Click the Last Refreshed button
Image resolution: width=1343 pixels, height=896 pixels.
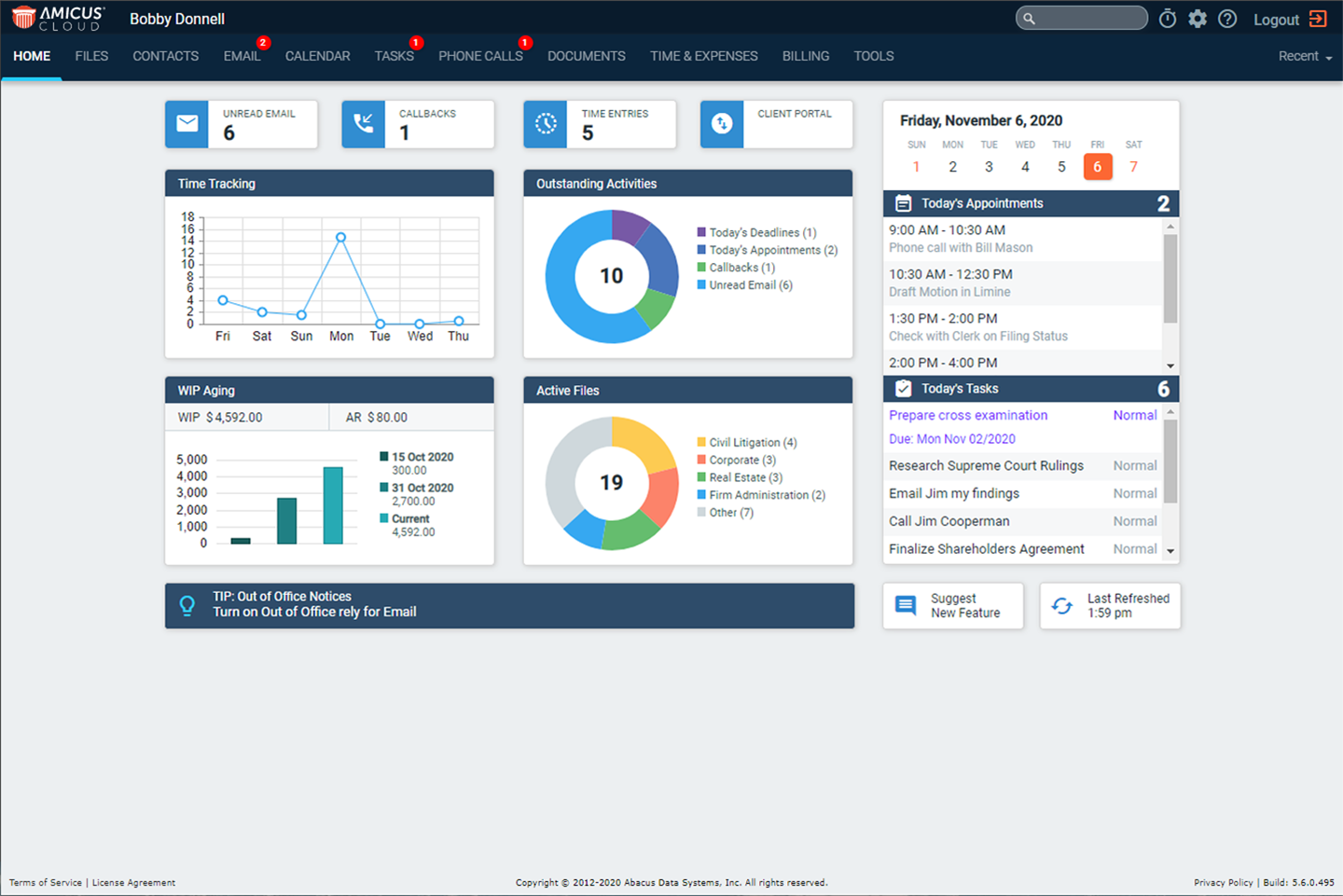tap(1110, 606)
